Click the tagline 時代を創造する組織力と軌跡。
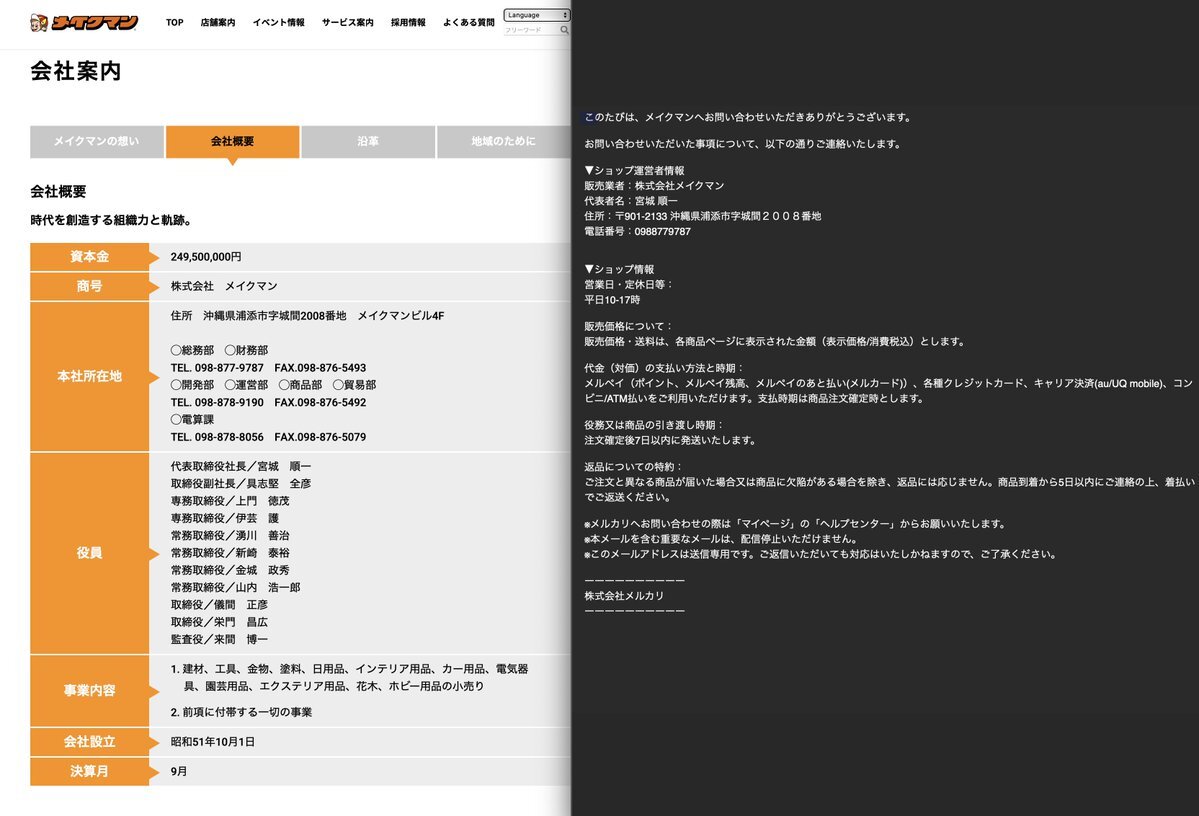Image resolution: width=1199 pixels, height=816 pixels. click(x=111, y=220)
